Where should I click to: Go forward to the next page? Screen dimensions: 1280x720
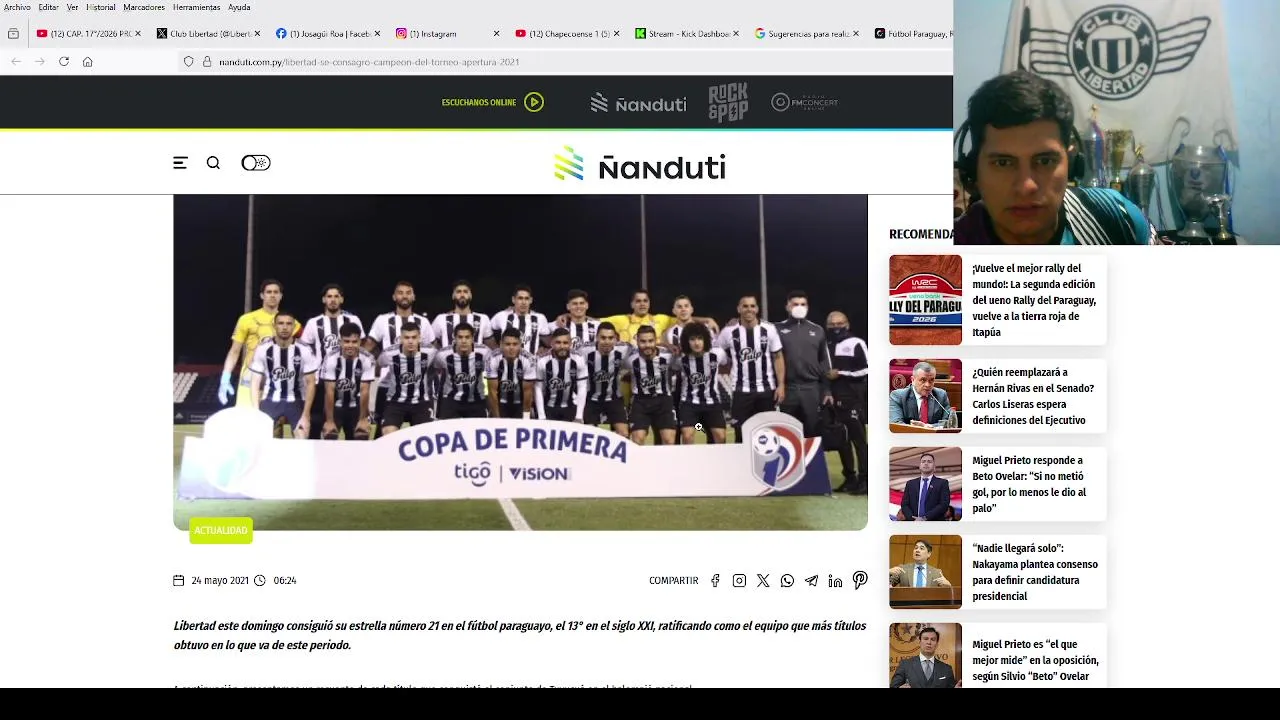click(40, 61)
